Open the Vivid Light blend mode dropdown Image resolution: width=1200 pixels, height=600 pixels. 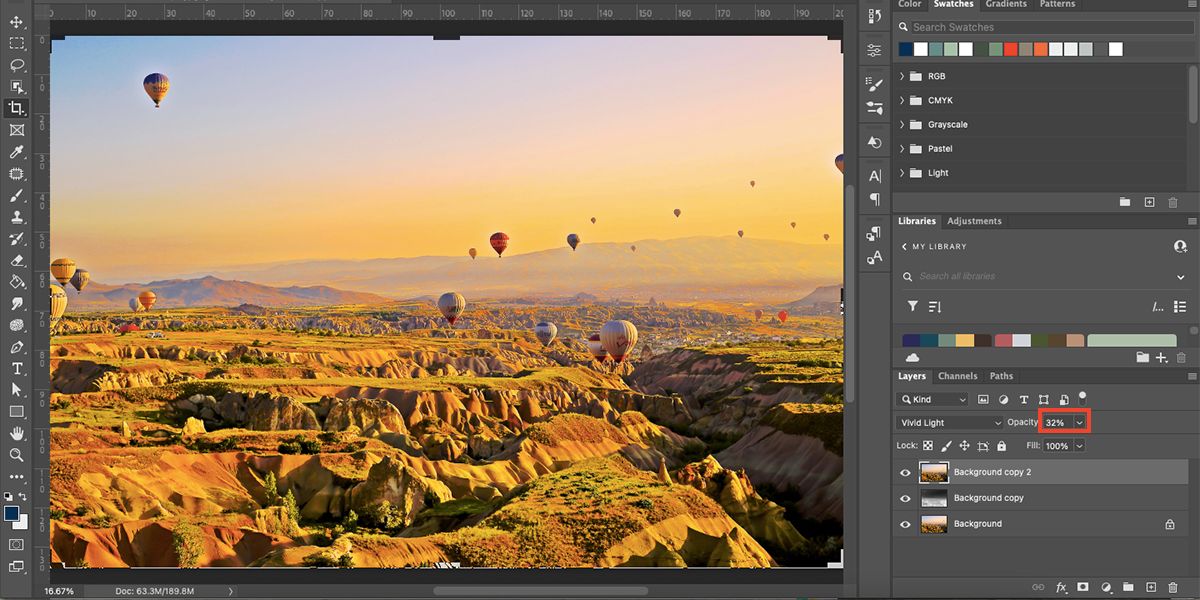948,422
